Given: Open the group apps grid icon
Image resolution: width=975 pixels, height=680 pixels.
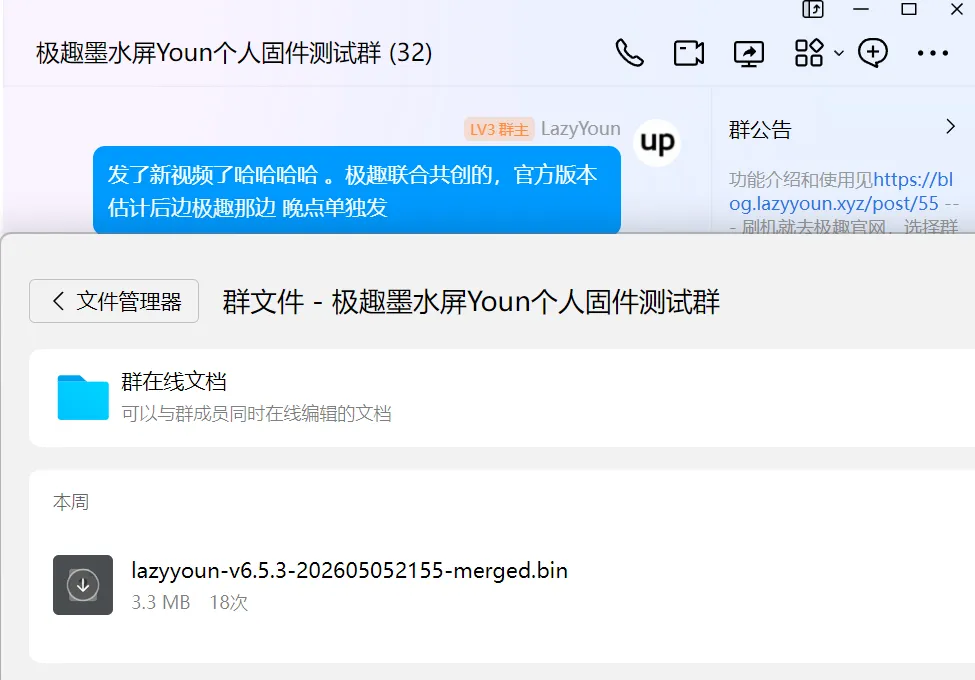Looking at the screenshot, I should 809,53.
